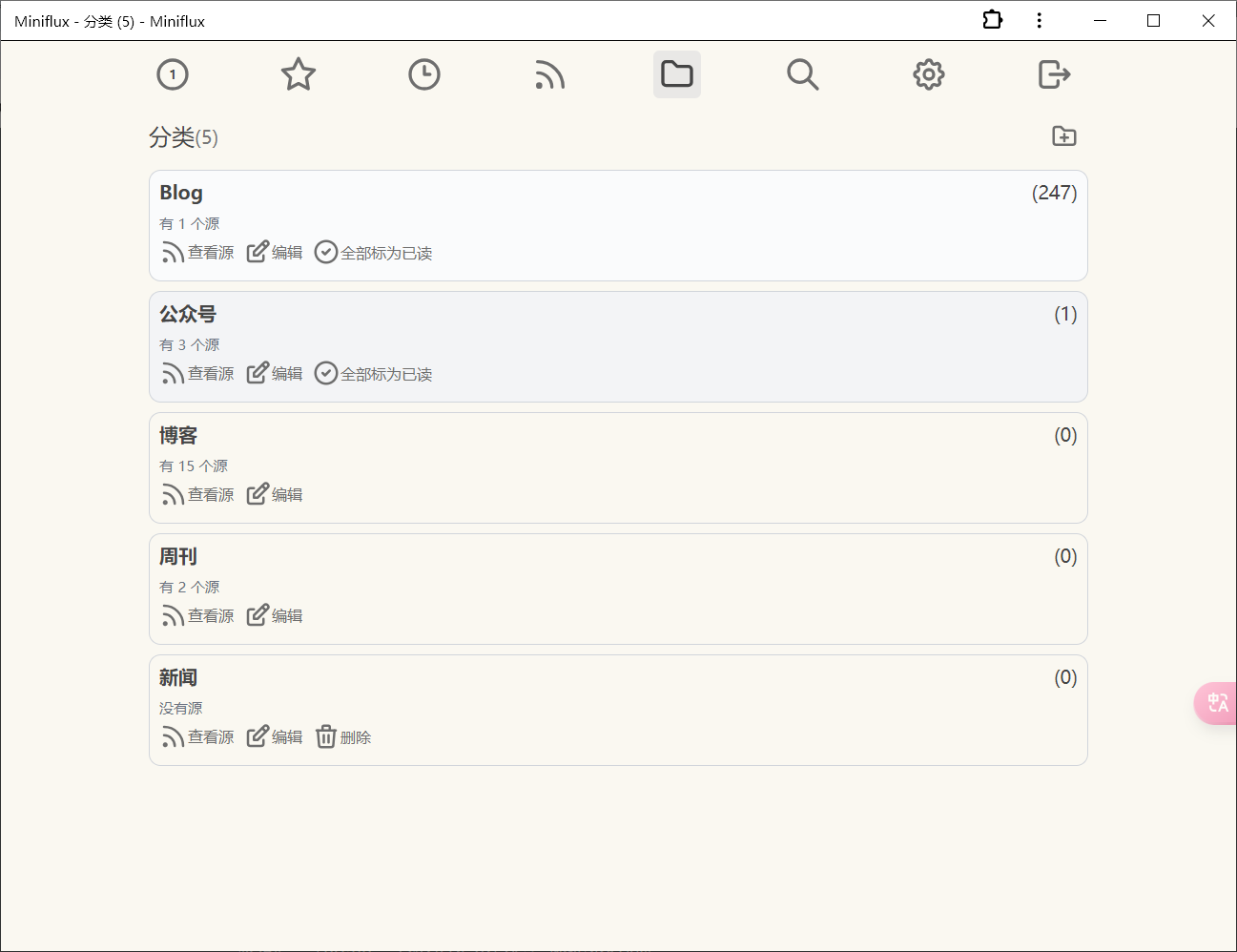Open history via clock icon
The width and height of the screenshot is (1237, 952).
[424, 74]
